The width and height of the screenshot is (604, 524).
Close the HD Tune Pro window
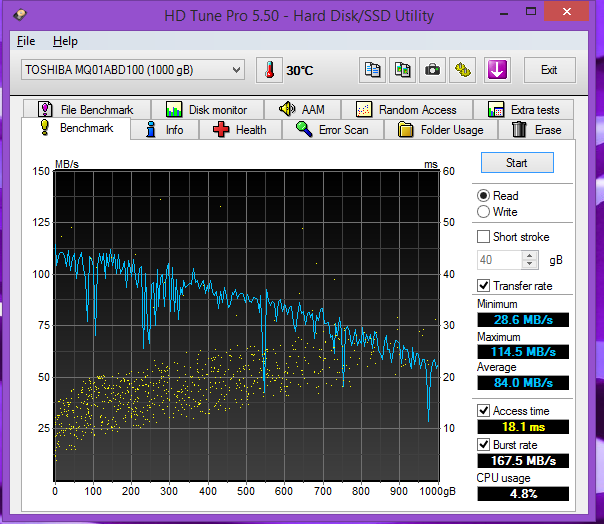pyautogui.click(x=566, y=12)
